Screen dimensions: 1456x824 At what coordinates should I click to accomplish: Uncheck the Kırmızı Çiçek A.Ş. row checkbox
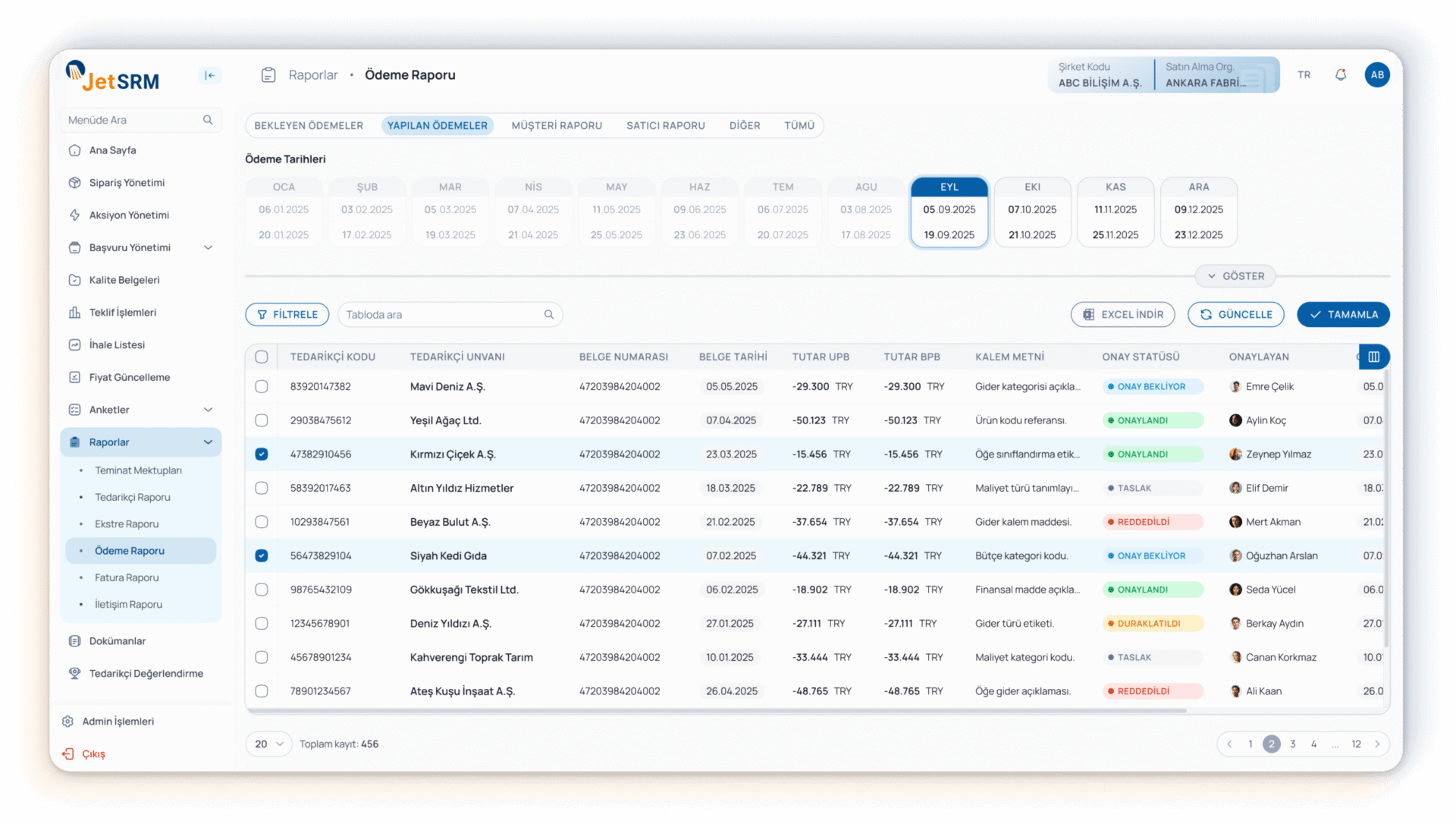pyautogui.click(x=262, y=454)
